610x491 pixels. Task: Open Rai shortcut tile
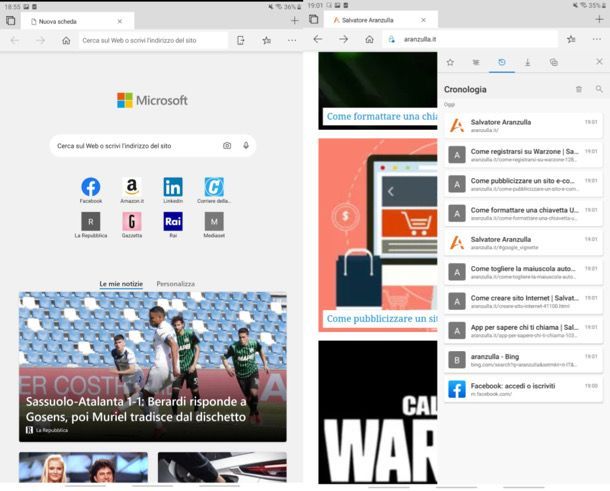(x=173, y=225)
